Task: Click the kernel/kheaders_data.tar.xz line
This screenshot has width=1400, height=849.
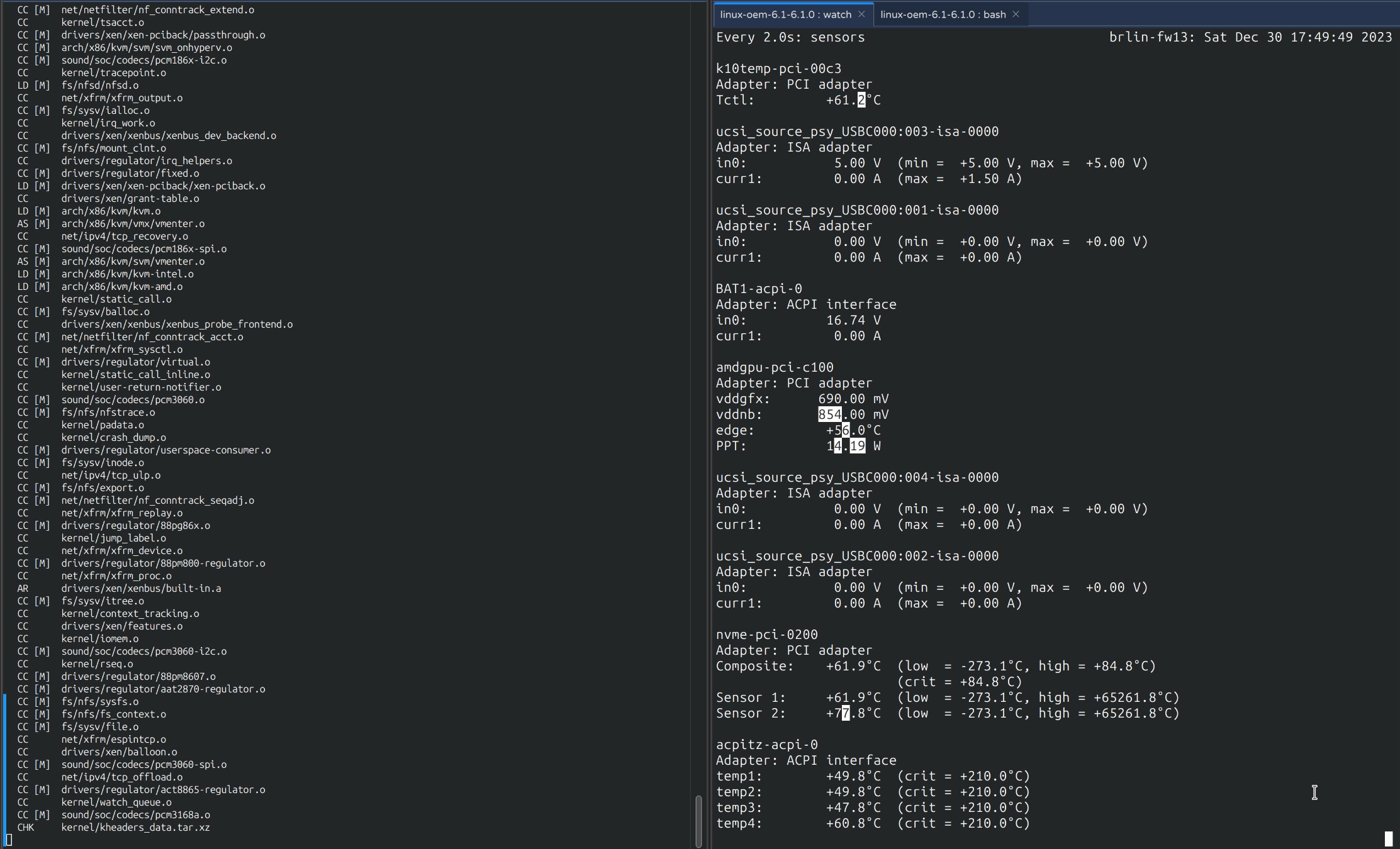Action: (x=135, y=827)
